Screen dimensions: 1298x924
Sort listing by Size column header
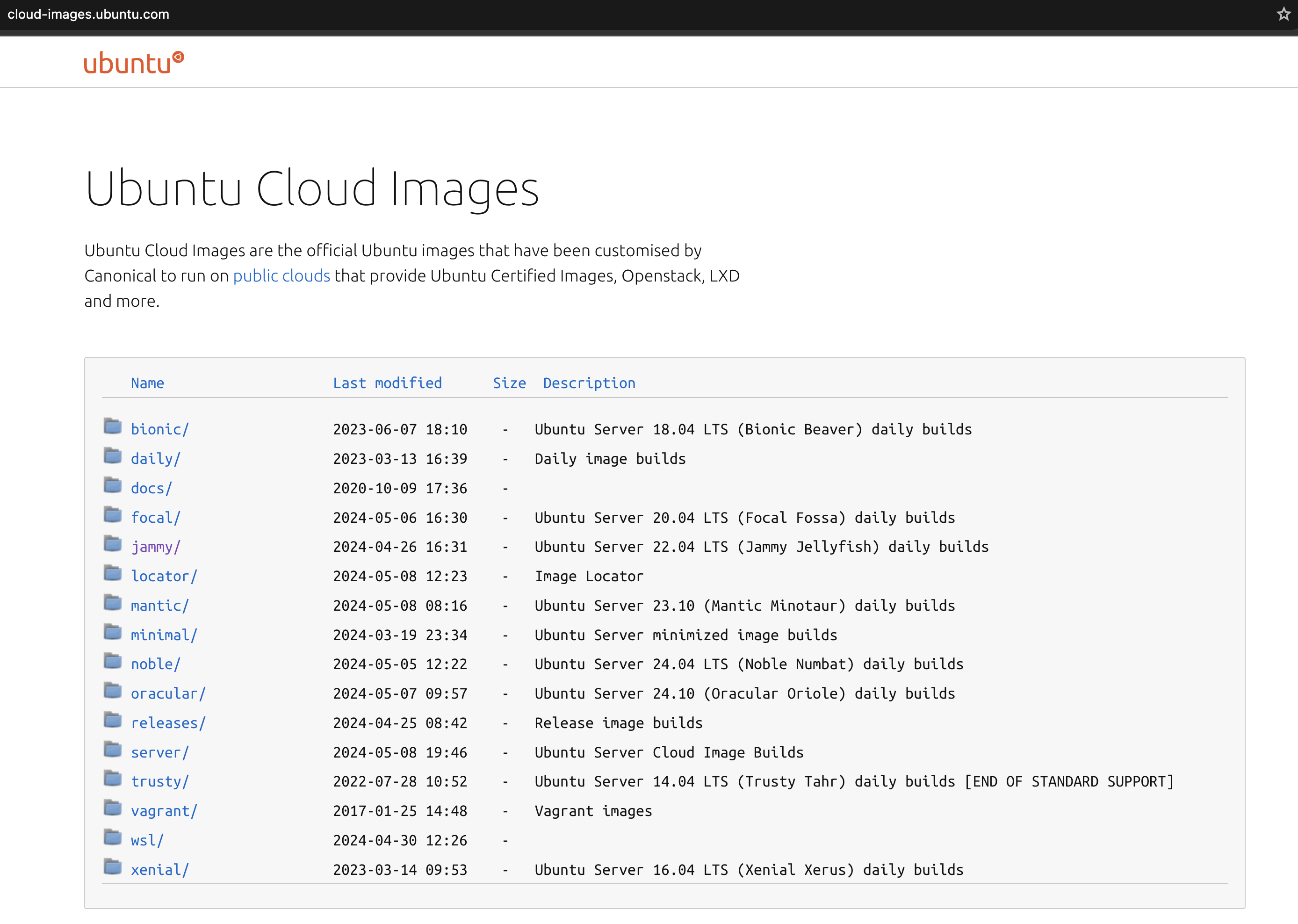pyautogui.click(x=510, y=383)
